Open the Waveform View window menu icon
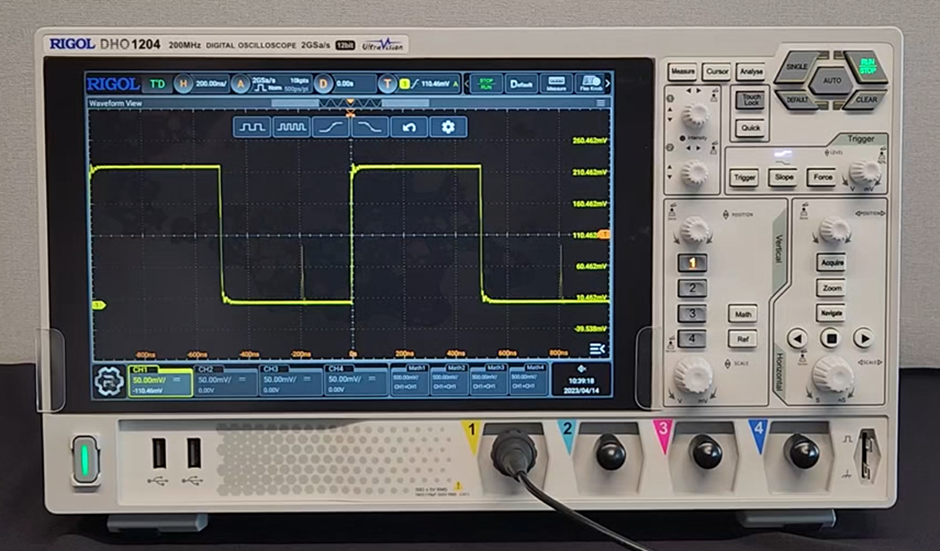 click(x=601, y=103)
